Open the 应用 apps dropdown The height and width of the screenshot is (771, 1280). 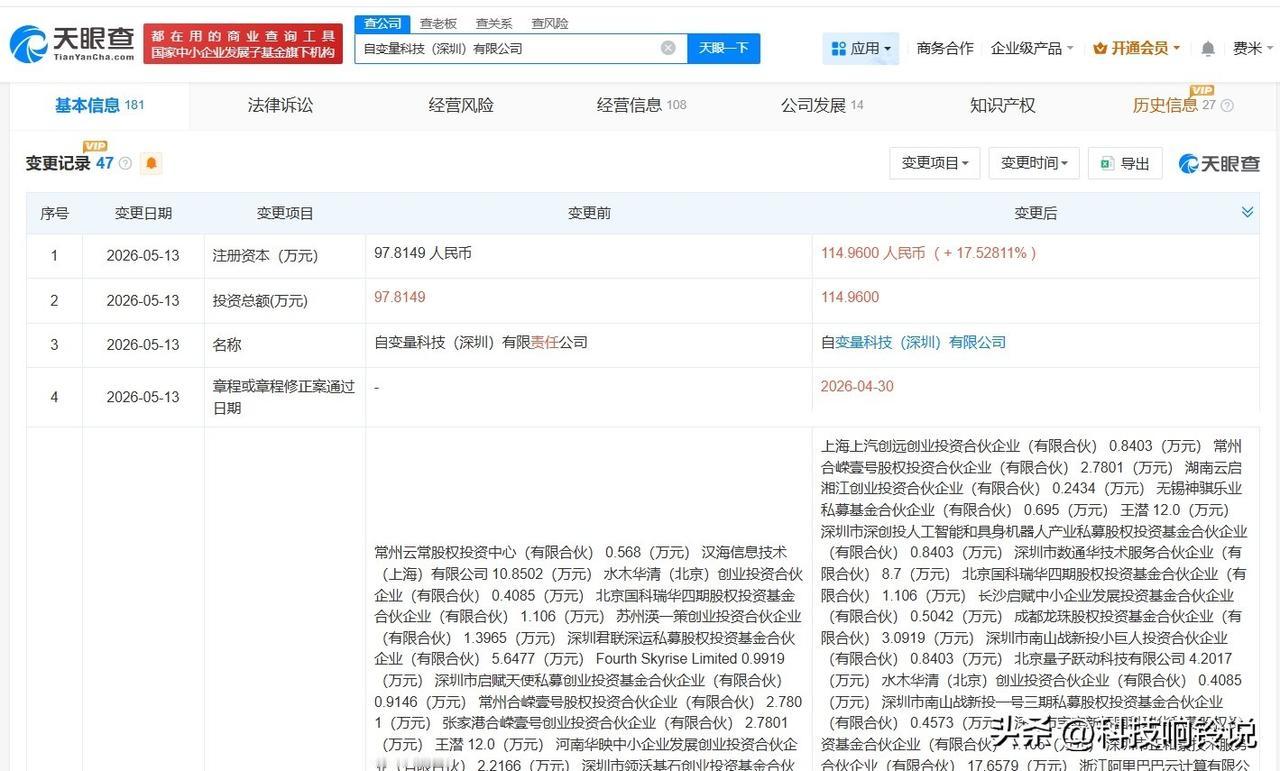860,48
